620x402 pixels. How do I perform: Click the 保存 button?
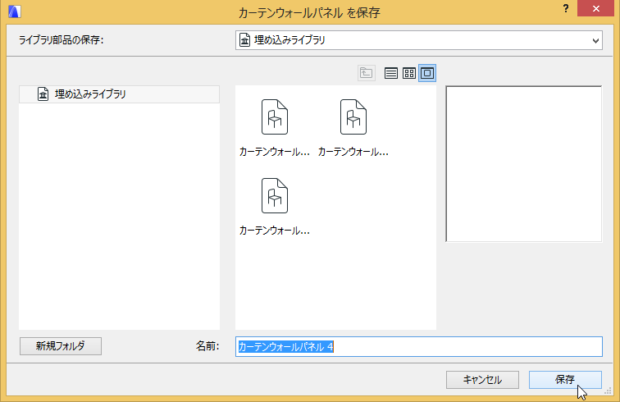click(x=565, y=380)
